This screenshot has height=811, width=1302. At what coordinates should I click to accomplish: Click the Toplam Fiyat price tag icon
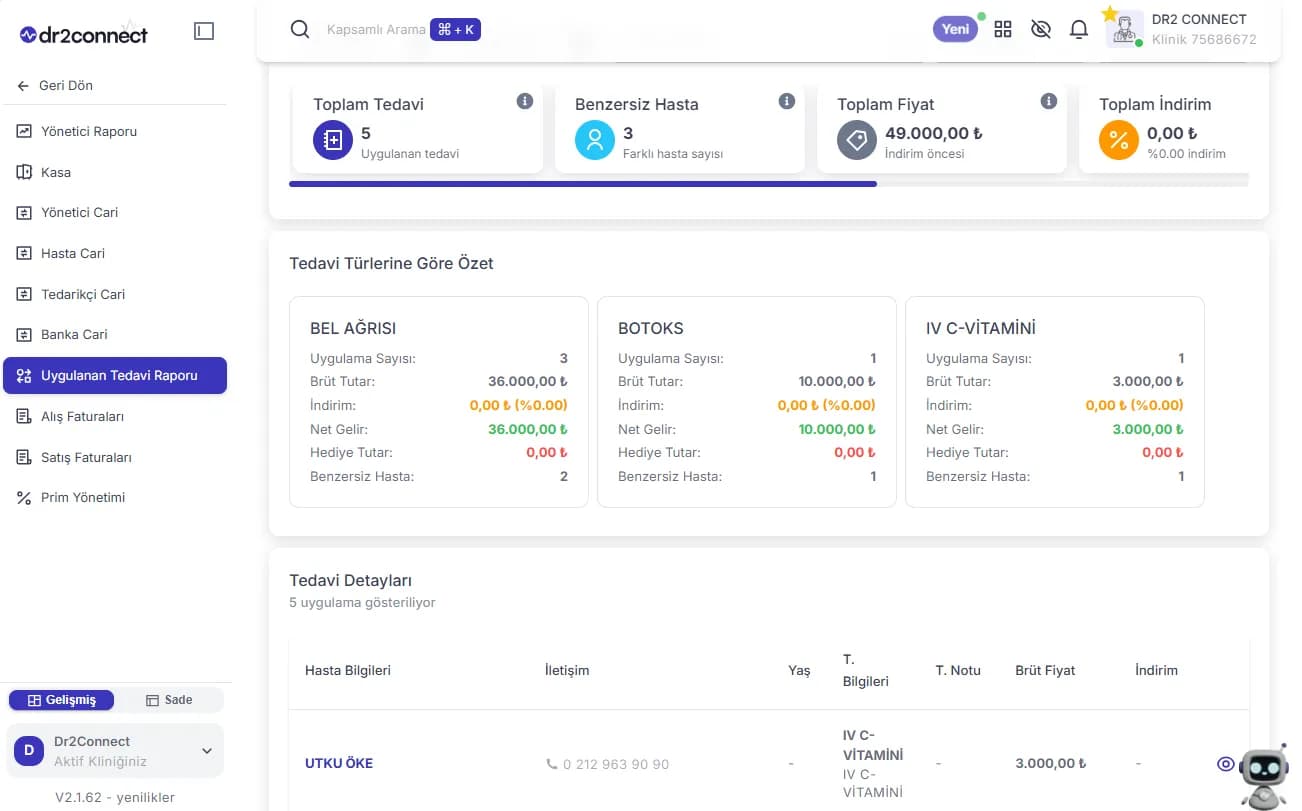(x=857, y=140)
